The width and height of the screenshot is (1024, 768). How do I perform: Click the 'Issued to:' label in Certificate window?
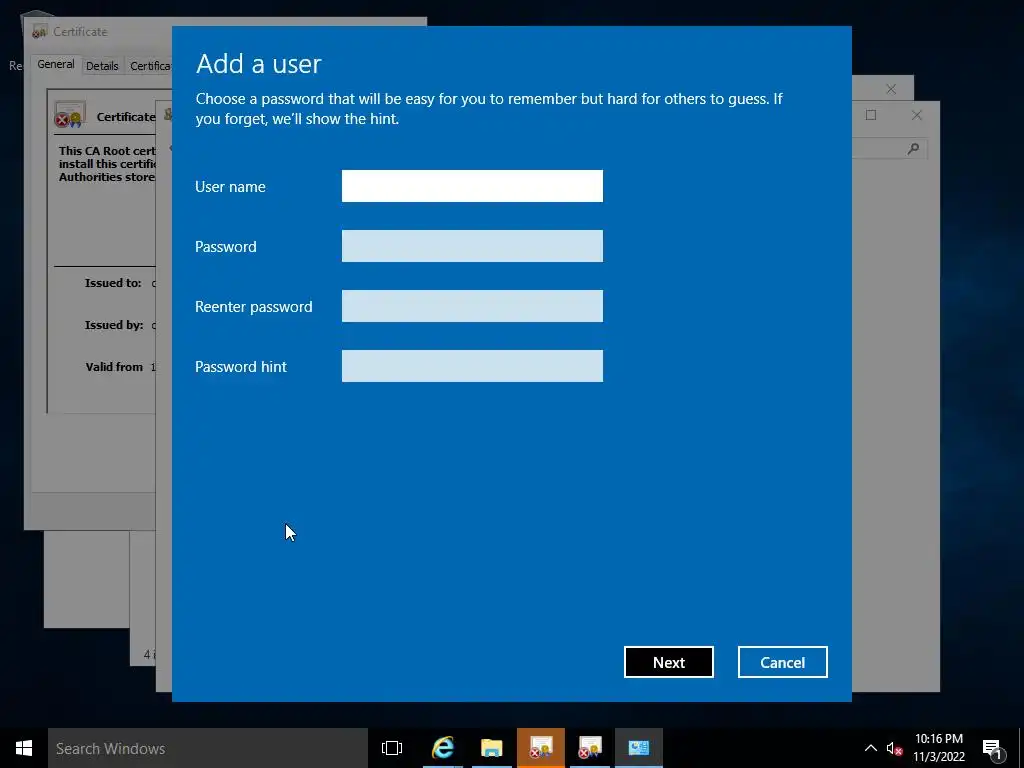pyautogui.click(x=113, y=283)
